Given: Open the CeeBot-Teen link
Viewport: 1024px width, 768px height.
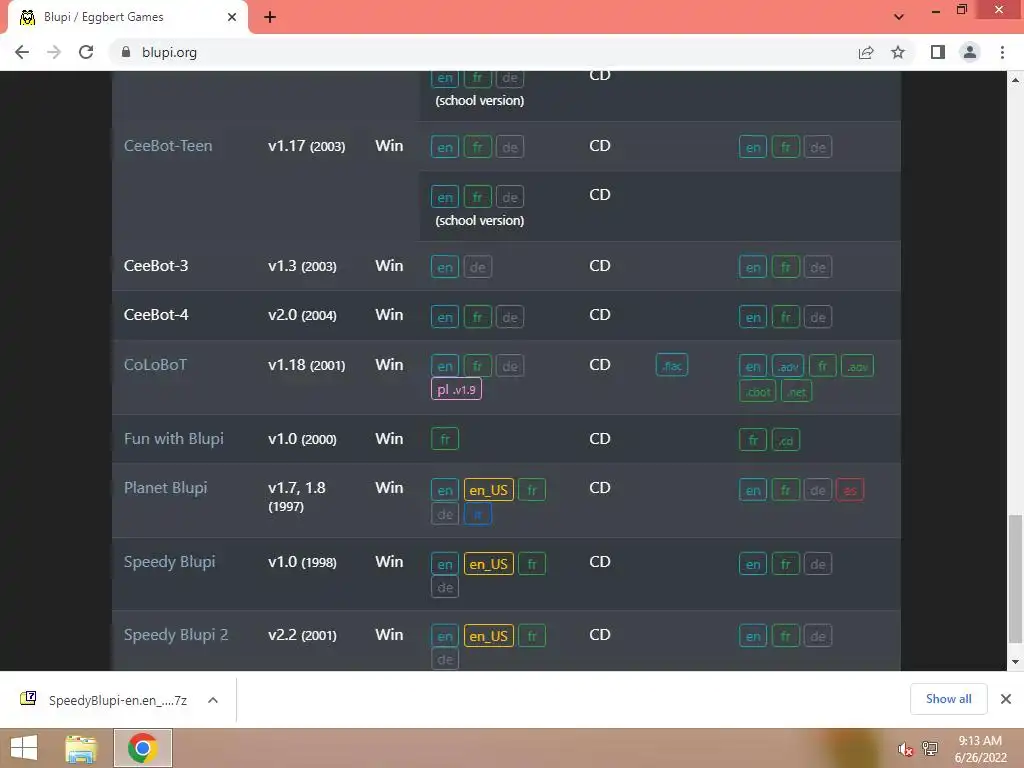Looking at the screenshot, I should click(168, 146).
